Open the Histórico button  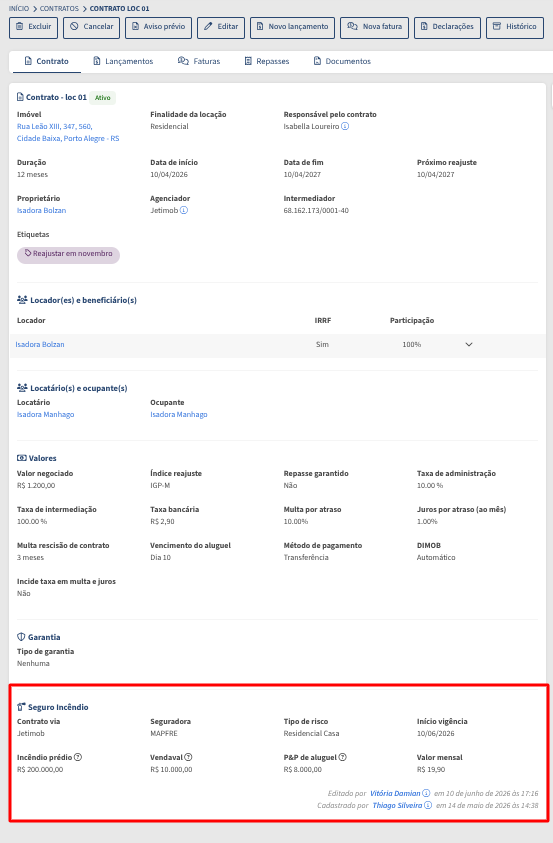[x=515, y=27]
